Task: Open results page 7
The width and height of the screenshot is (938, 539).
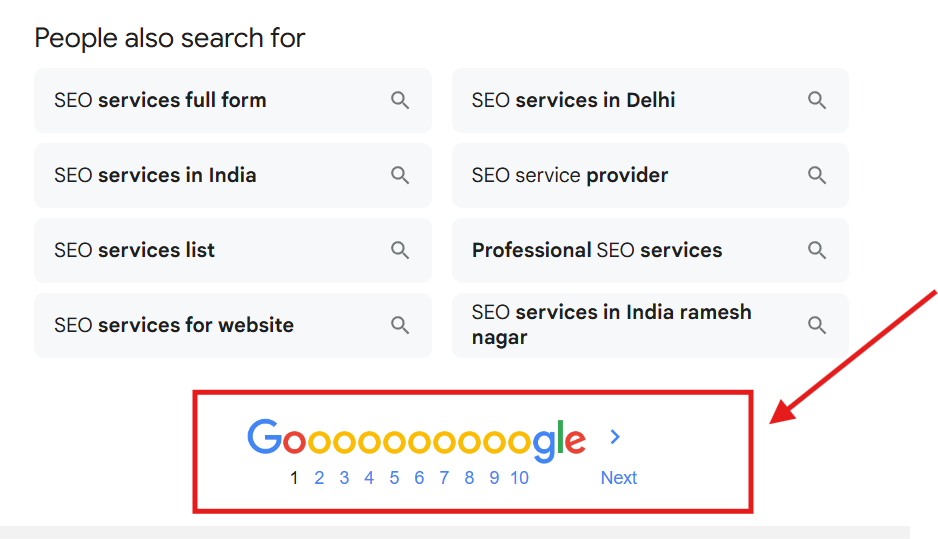Action: (444, 478)
